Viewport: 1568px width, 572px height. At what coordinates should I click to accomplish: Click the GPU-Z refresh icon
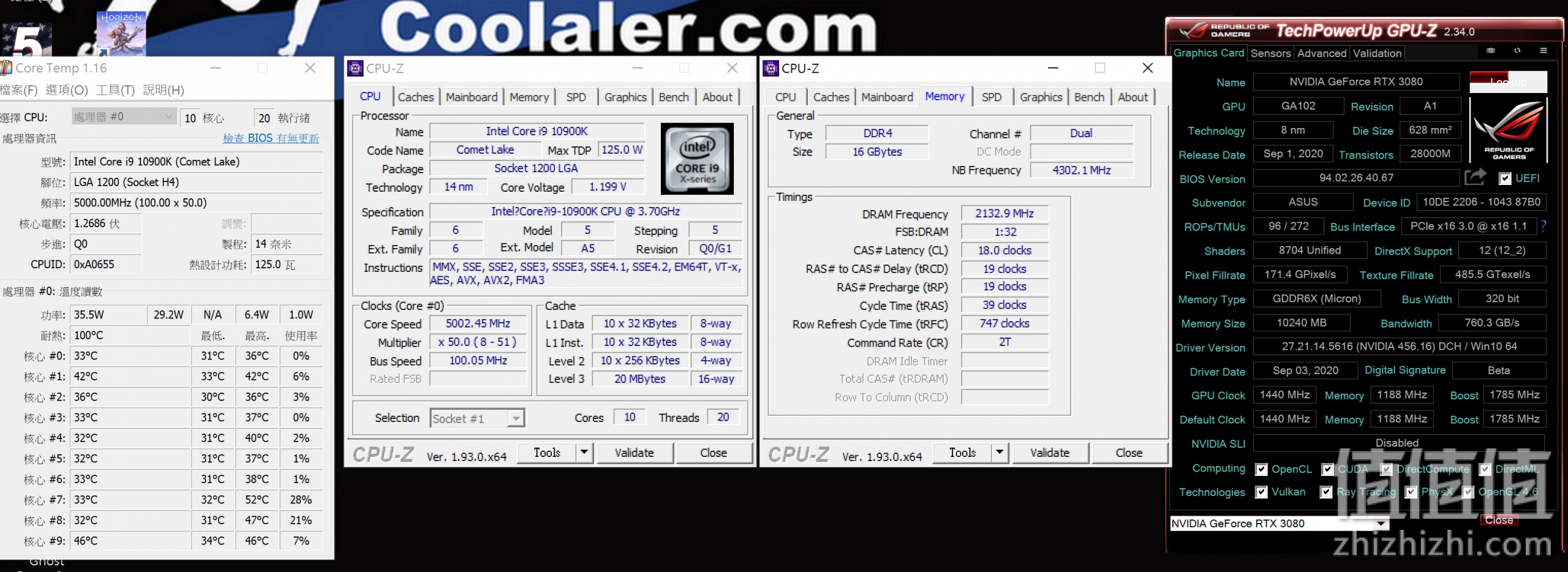point(1517,51)
